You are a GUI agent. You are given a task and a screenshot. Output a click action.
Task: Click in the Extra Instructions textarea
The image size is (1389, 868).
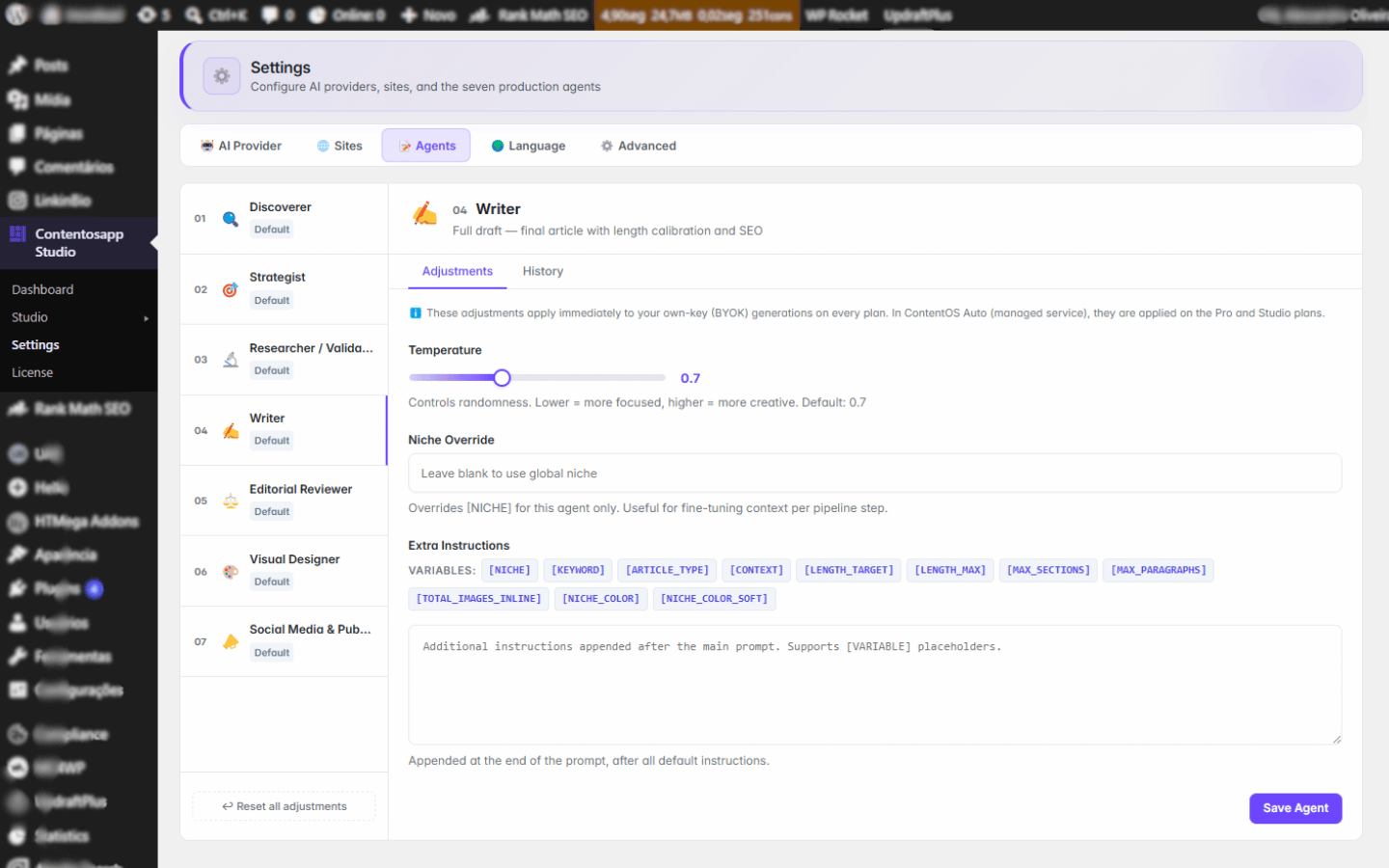pos(875,685)
